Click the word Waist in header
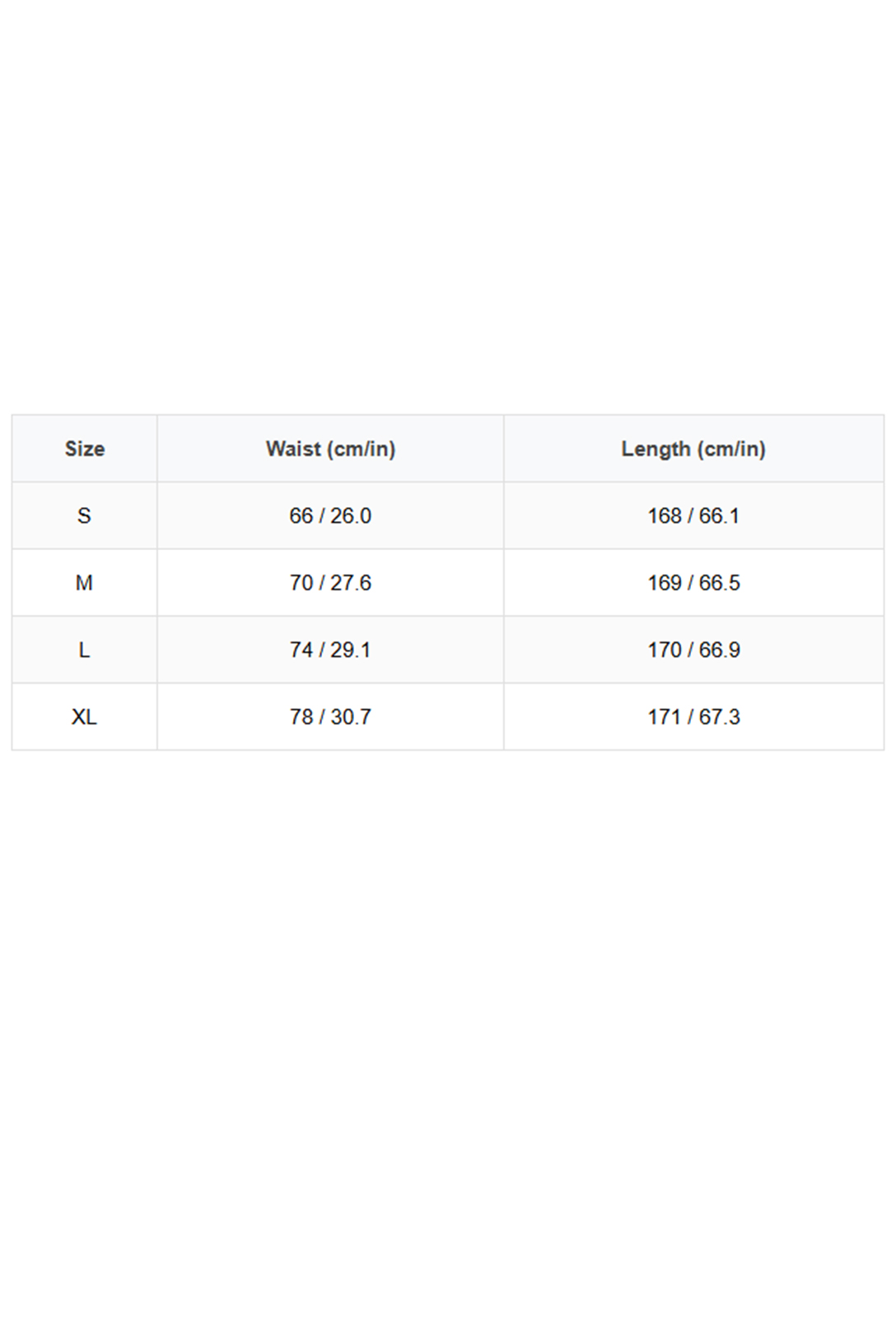896x1344 pixels. pyautogui.click(x=293, y=449)
